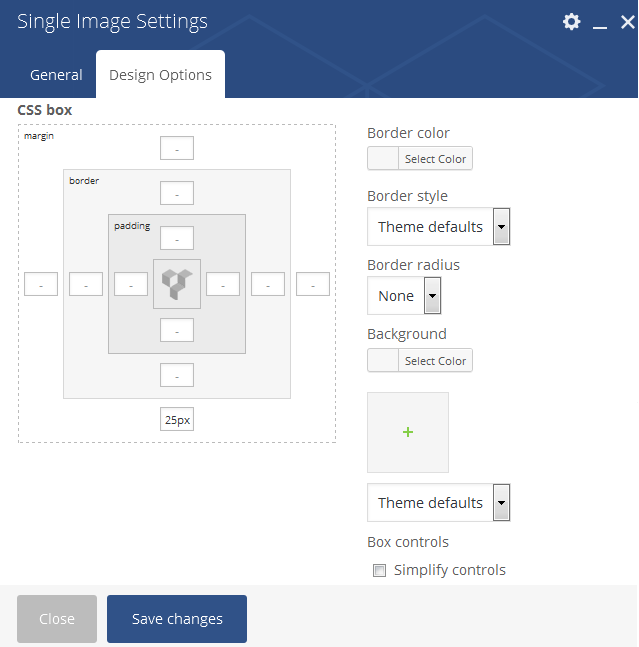639x647 pixels.
Task: Click the Save changes button
Action: click(177, 619)
